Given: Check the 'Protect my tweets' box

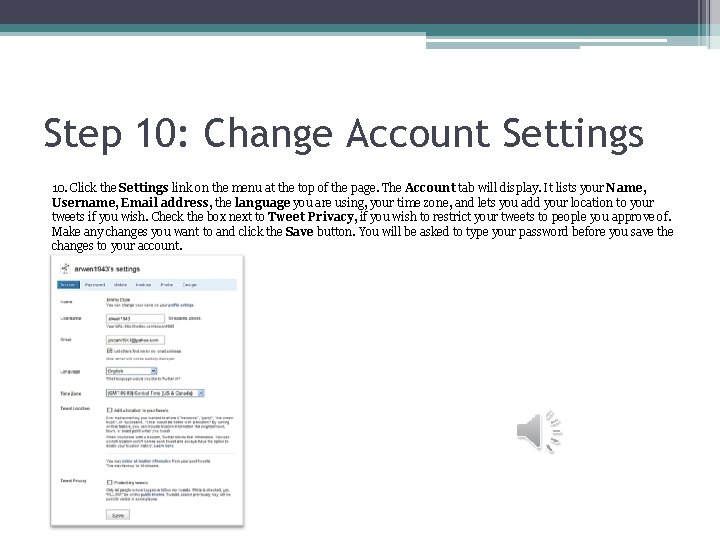Looking at the screenshot, I should point(109,483).
